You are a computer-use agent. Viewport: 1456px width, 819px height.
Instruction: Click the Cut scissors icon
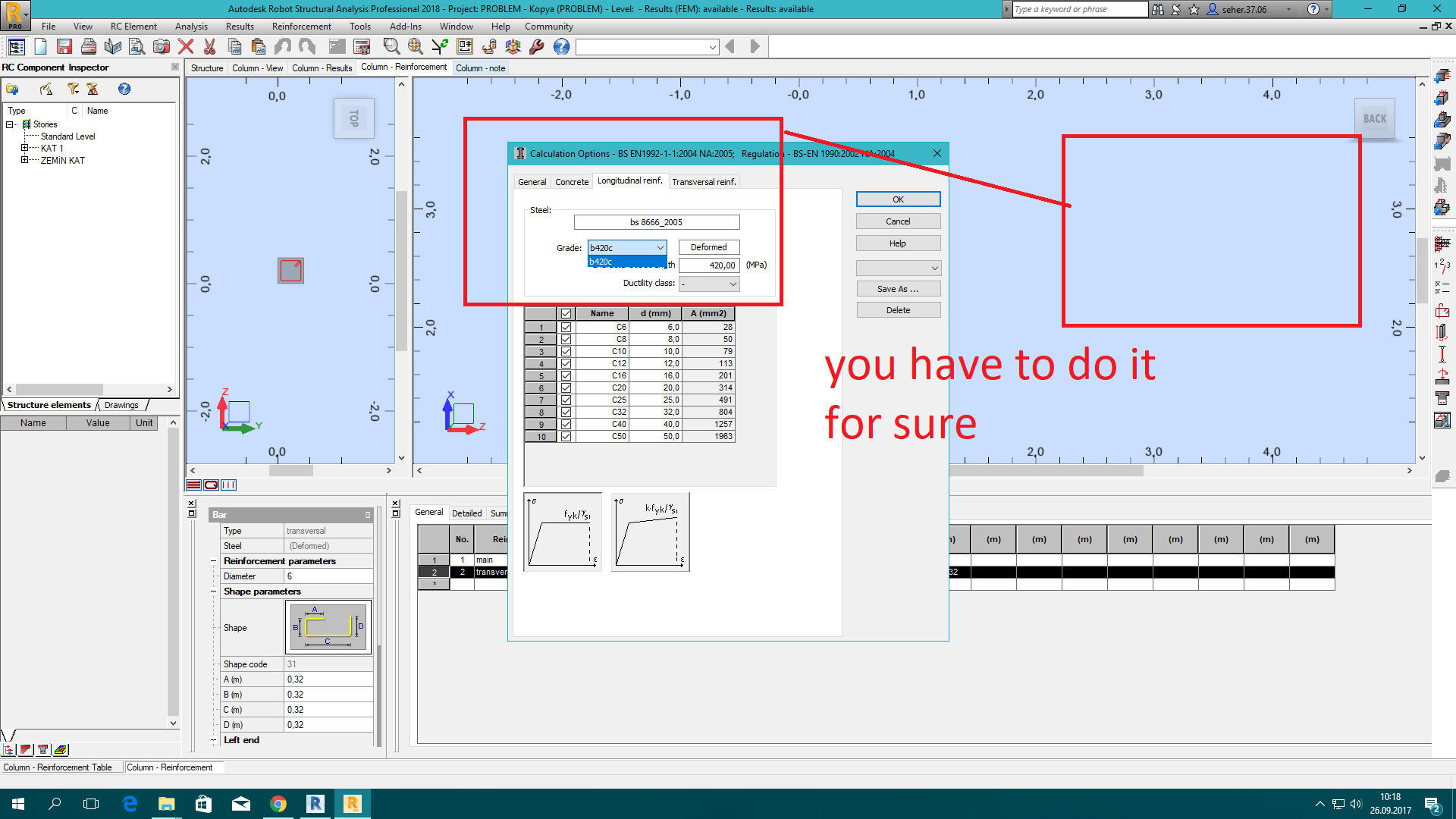coord(210,46)
